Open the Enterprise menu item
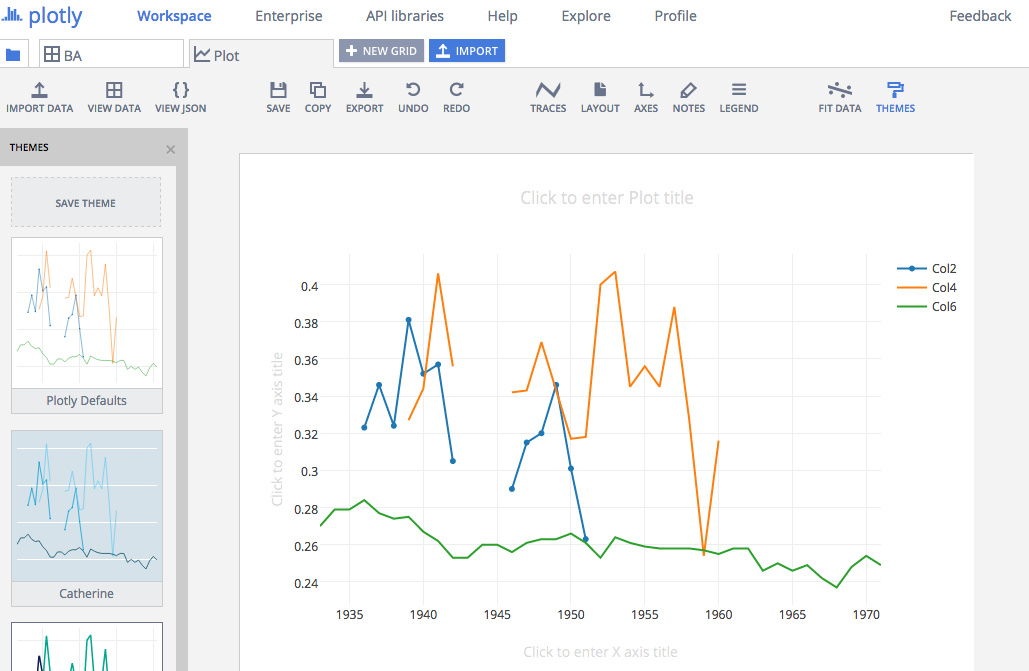Image resolution: width=1029 pixels, height=671 pixels. 289,16
